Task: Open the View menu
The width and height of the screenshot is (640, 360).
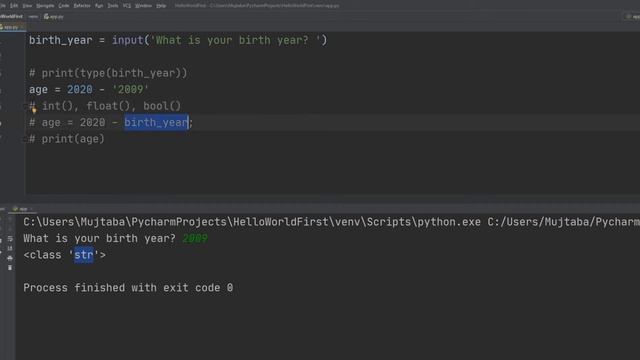Action: [x=27, y=6]
